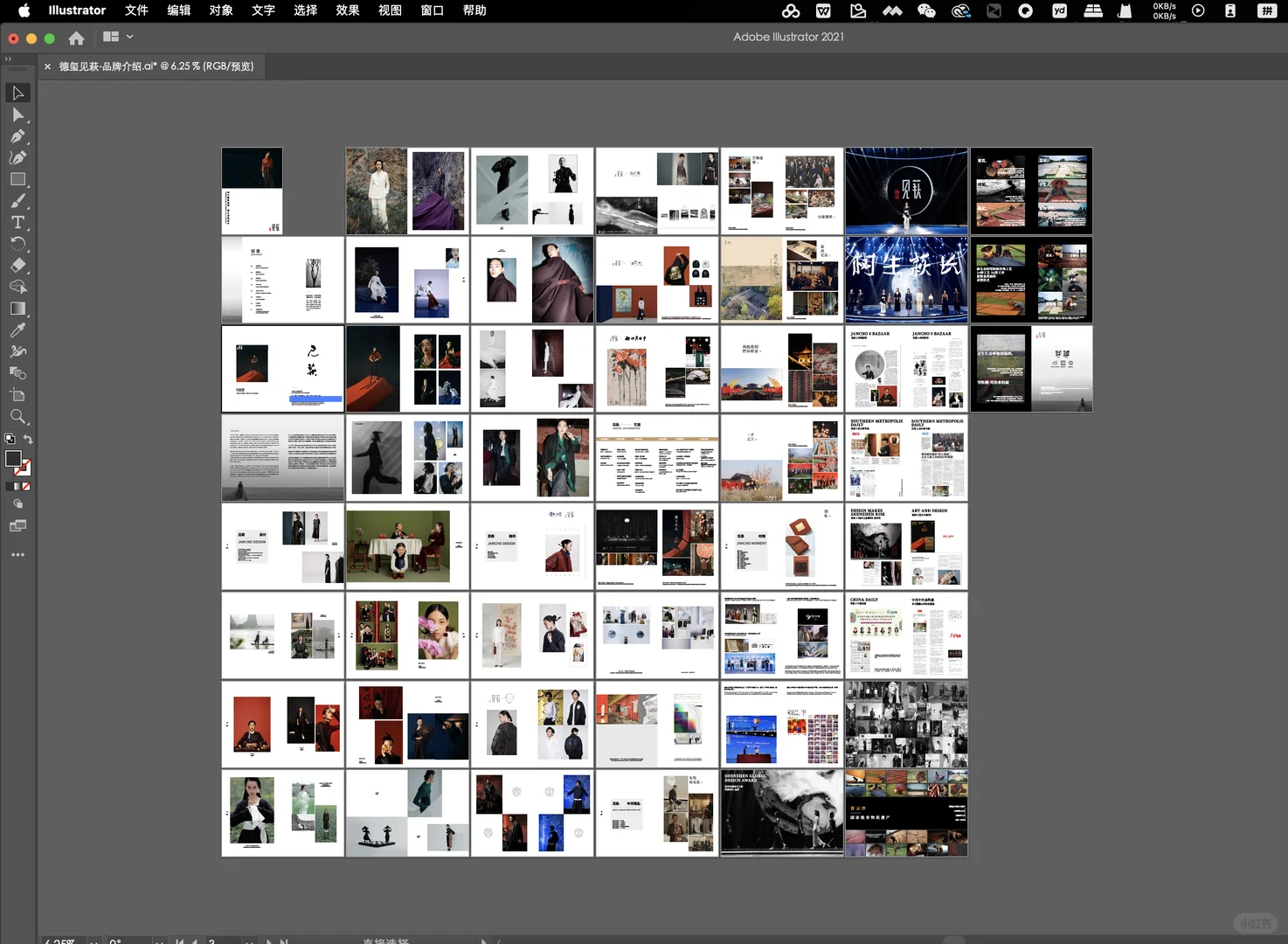Expand the toolbar using the double-arrow

click(x=8, y=59)
